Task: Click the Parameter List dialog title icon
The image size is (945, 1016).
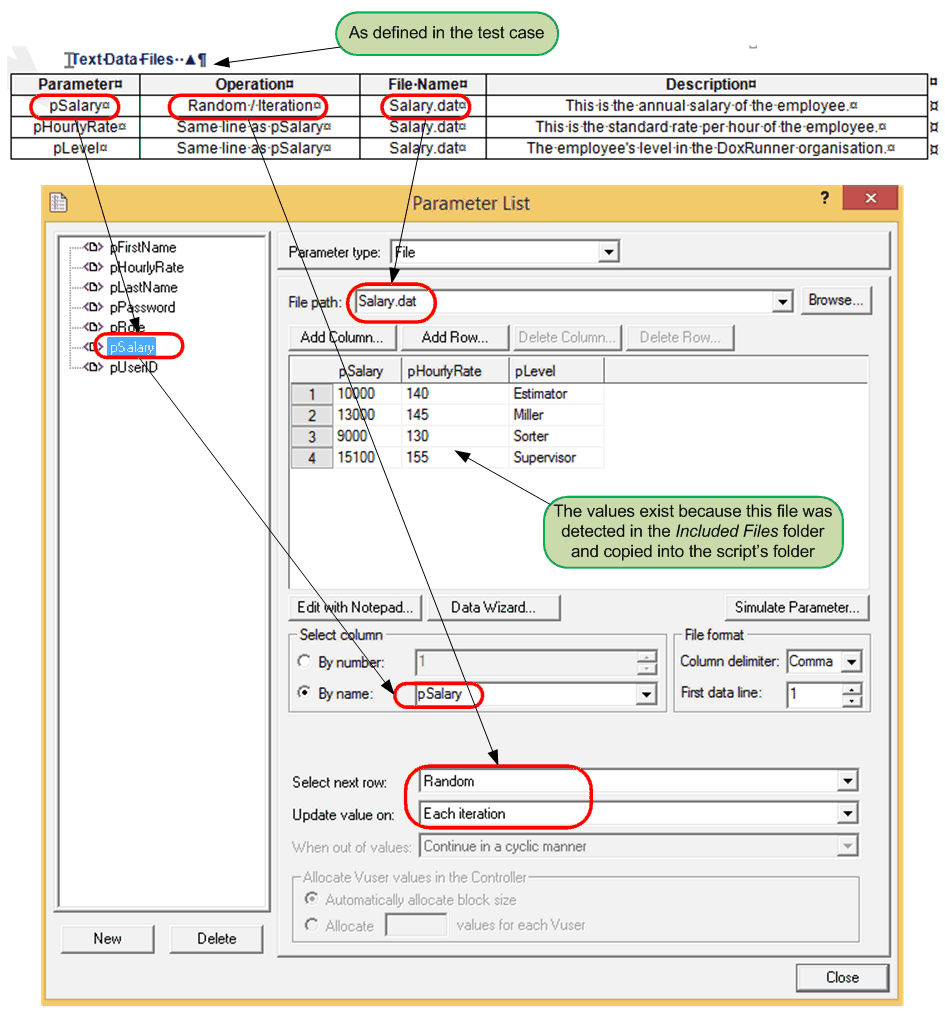Action: pyautogui.click(x=59, y=202)
